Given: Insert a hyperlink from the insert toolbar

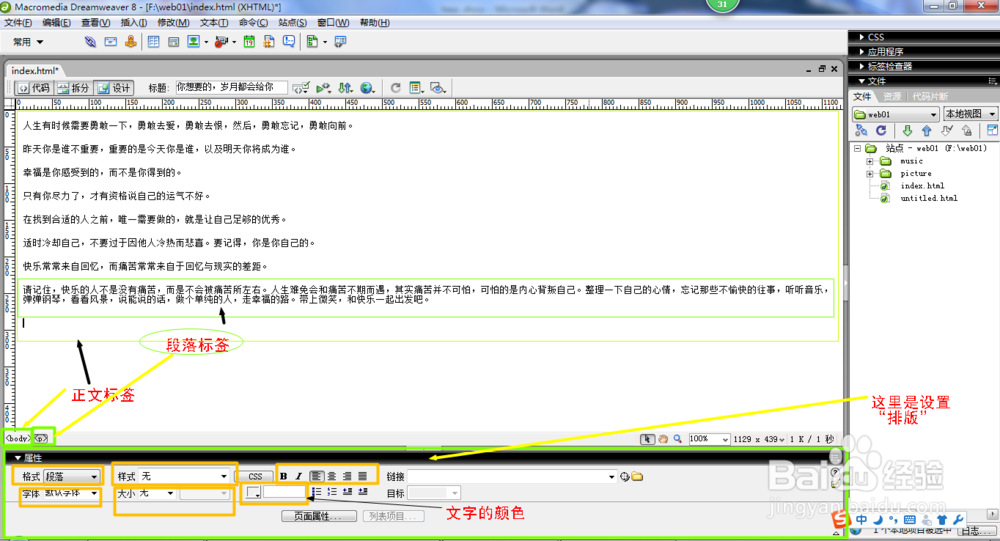Looking at the screenshot, I should [x=90, y=42].
